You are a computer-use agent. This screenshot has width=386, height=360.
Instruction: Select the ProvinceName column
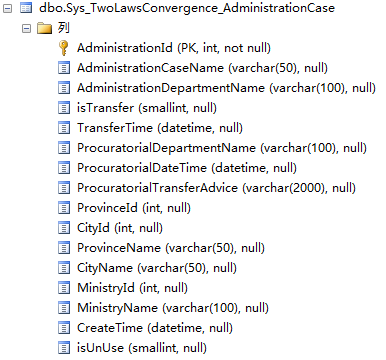point(171,248)
